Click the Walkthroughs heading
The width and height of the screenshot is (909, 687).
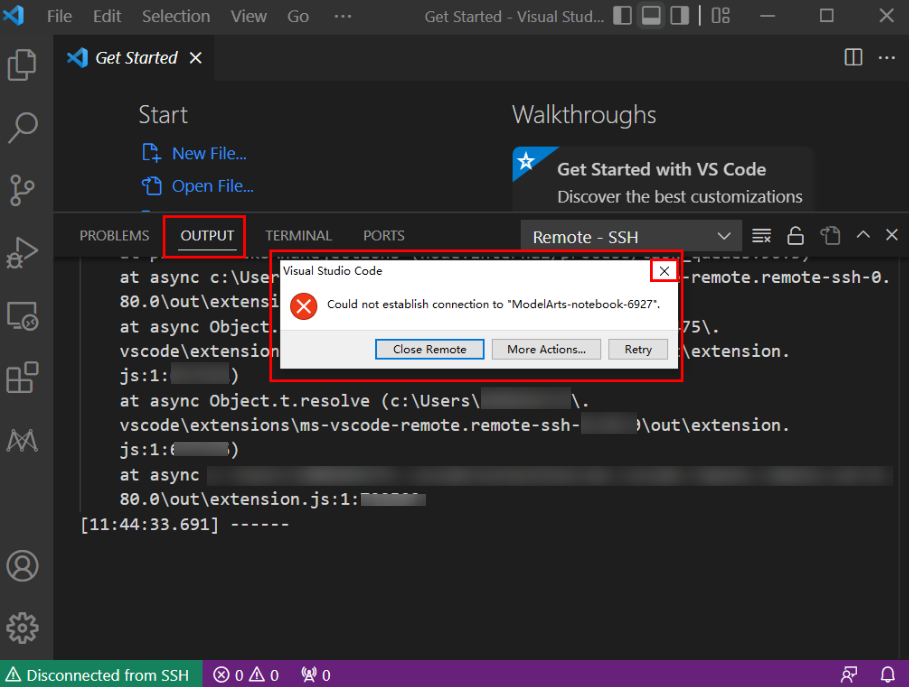[584, 115]
